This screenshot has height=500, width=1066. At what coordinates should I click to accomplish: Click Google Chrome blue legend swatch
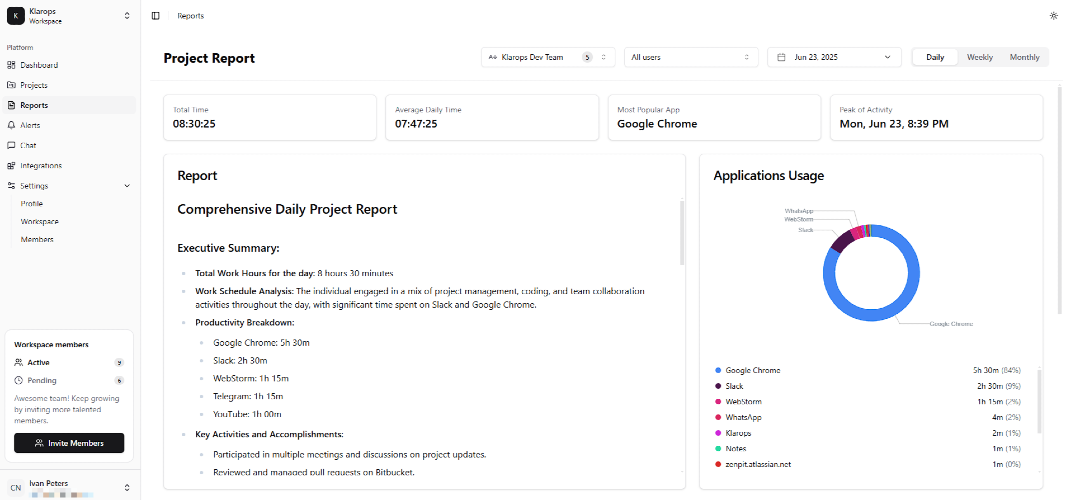pyautogui.click(x=718, y=370)
